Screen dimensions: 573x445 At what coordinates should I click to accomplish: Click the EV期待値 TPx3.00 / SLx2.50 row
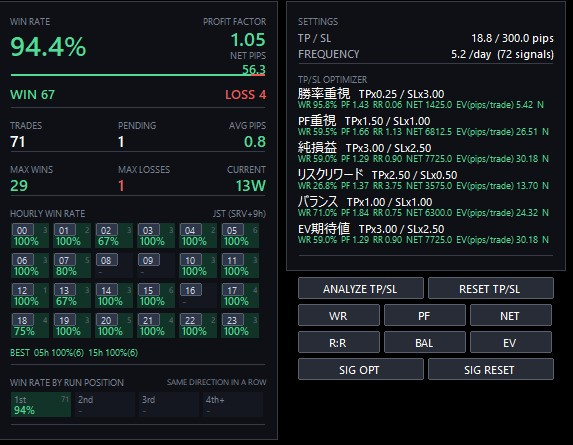point(423,234)
